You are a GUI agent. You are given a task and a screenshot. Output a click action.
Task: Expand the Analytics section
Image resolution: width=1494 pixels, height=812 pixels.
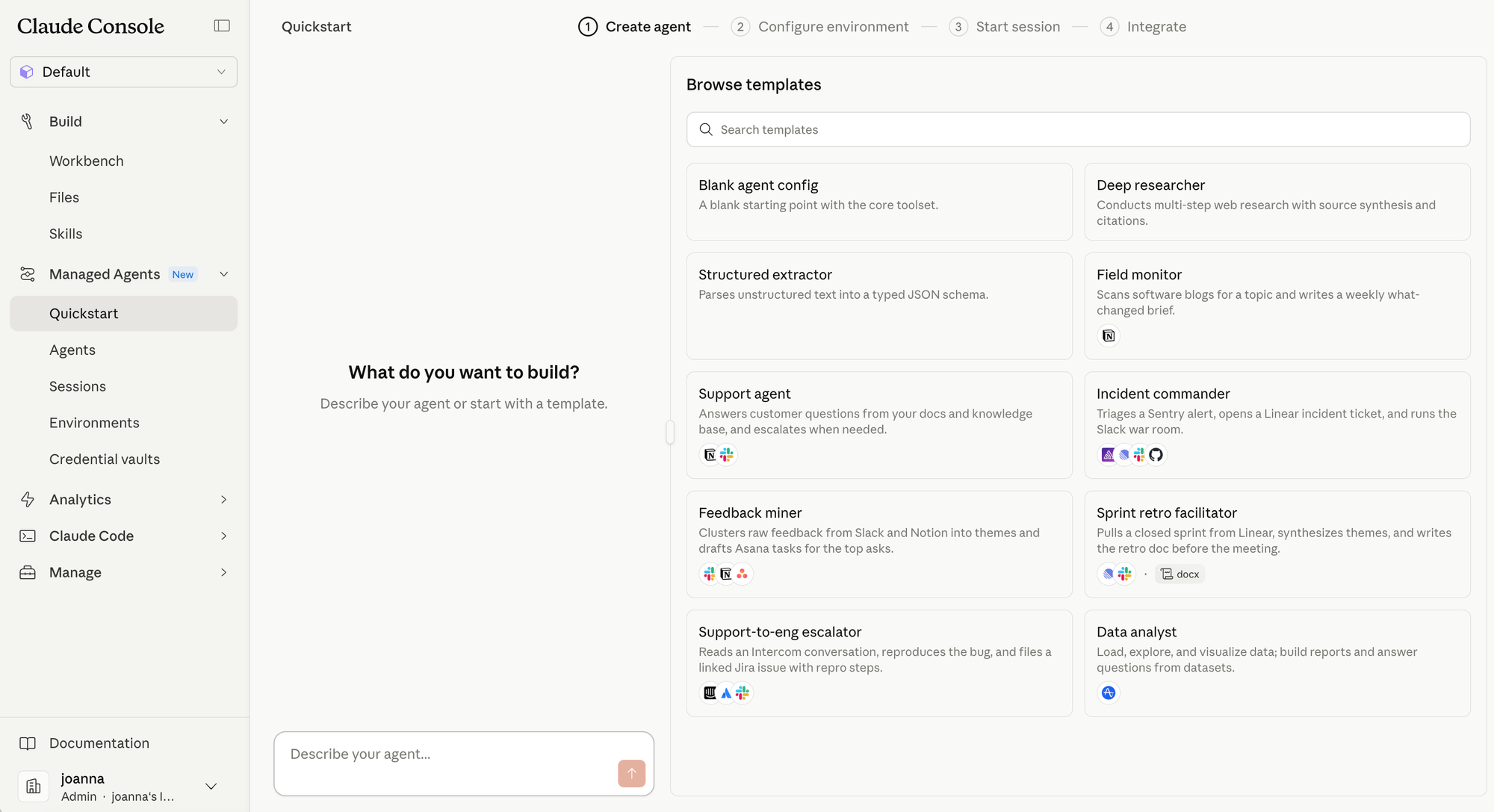pyautogui.click(x=223, y=500)
